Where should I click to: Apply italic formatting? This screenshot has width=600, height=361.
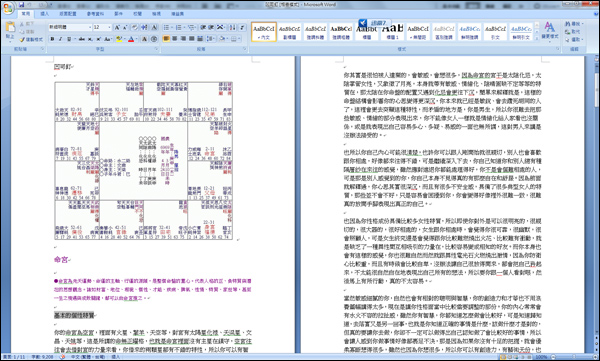(x=60, y=39)
